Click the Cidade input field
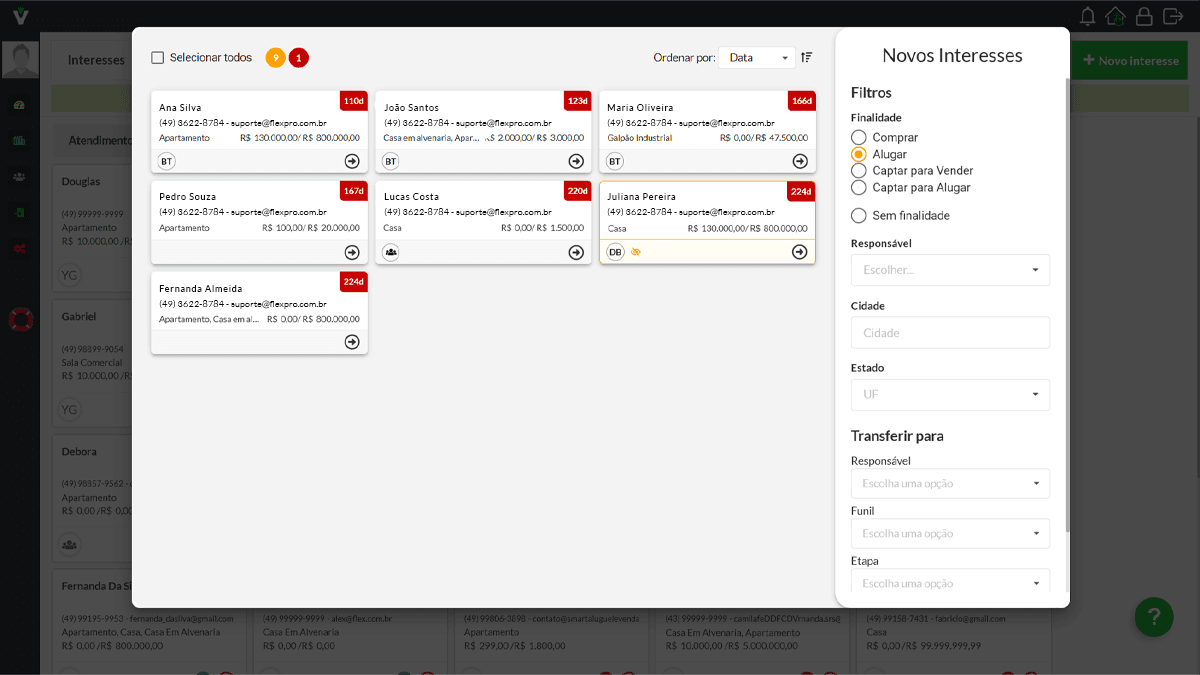The width and height of the screenshot is (1200, 675). [949, 332]
